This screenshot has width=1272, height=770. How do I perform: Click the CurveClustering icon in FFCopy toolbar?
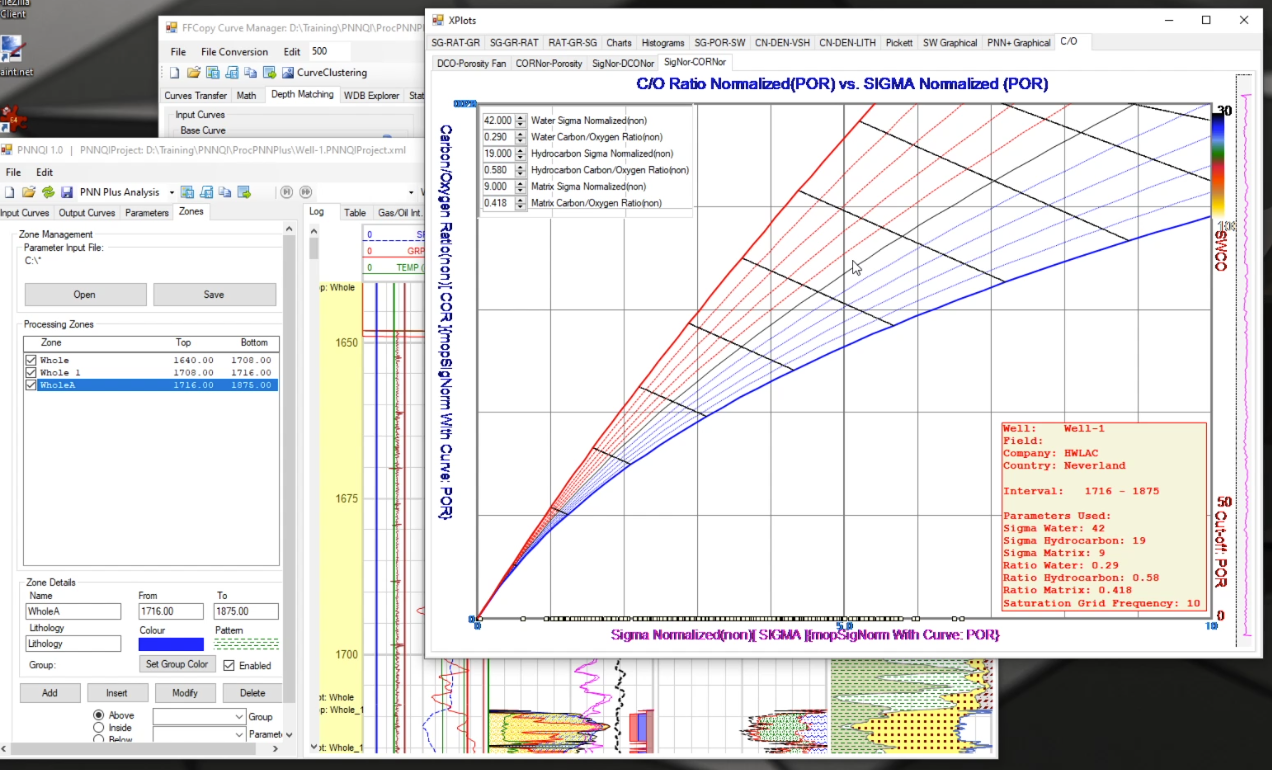click(x=288, y=72)
